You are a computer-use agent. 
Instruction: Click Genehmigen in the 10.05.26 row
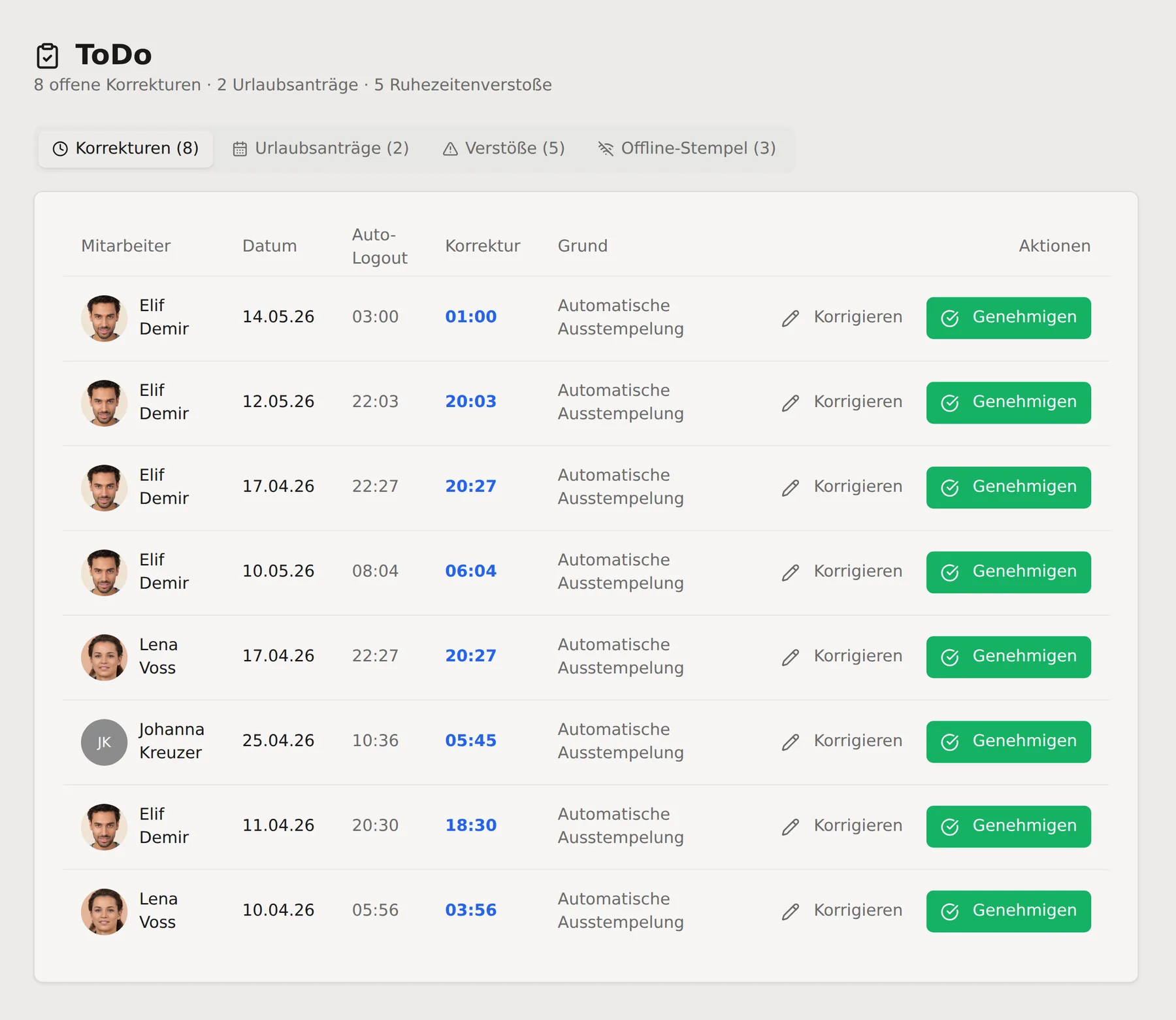(x=1008, y=572)
